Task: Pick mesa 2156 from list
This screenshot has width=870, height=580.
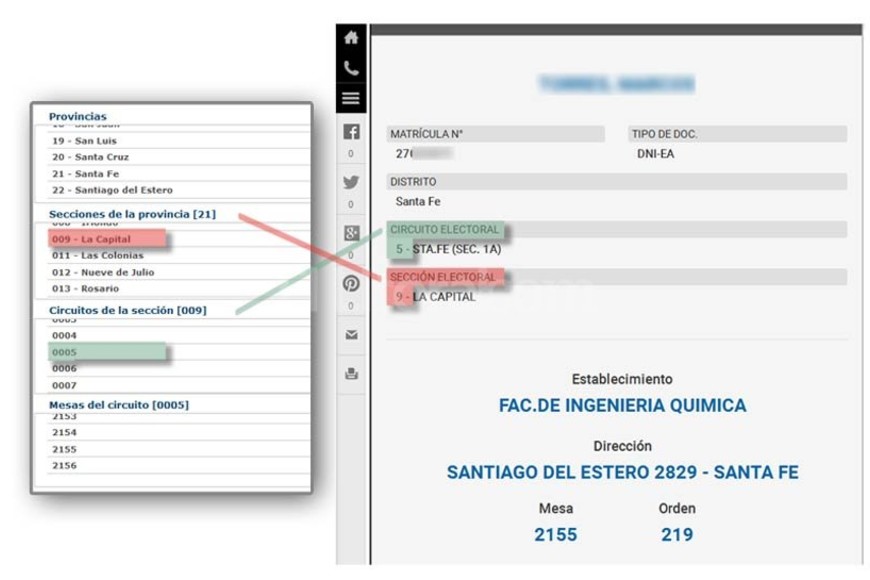Action: (x=65, y=466)
